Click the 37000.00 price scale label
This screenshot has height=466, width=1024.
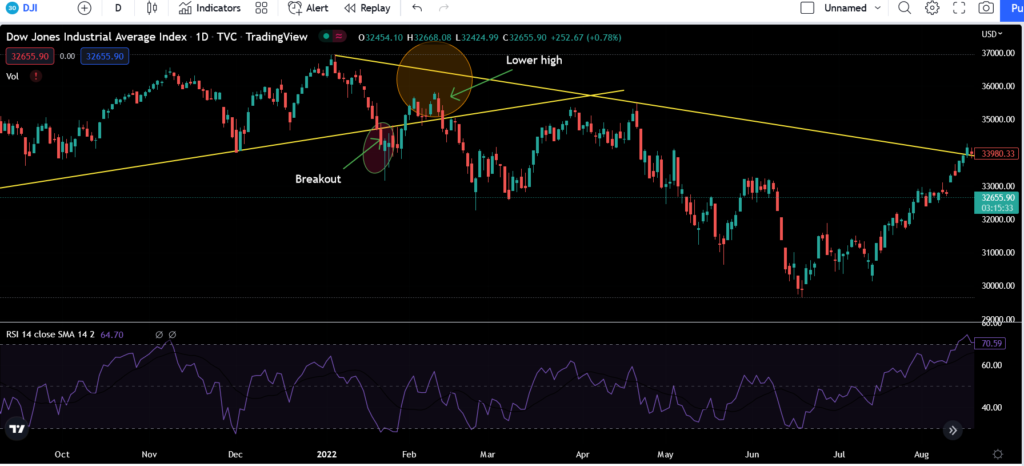(997, 53)
